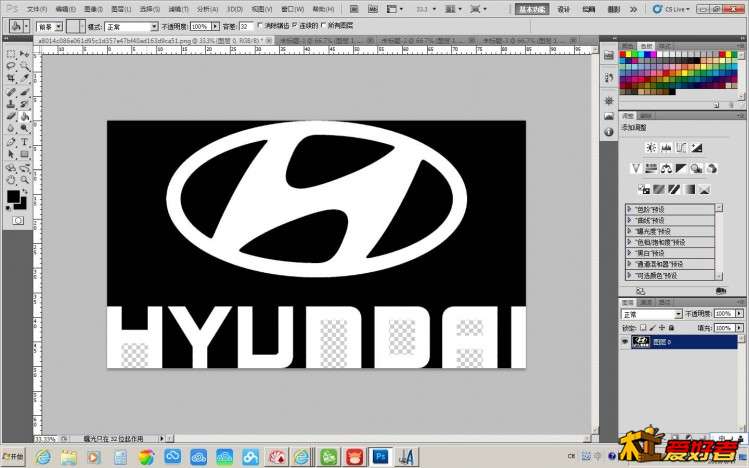This screenshot has height=468, width=749.
Task: Add Vibrance adjustment icon
Action: pos(635,168)
